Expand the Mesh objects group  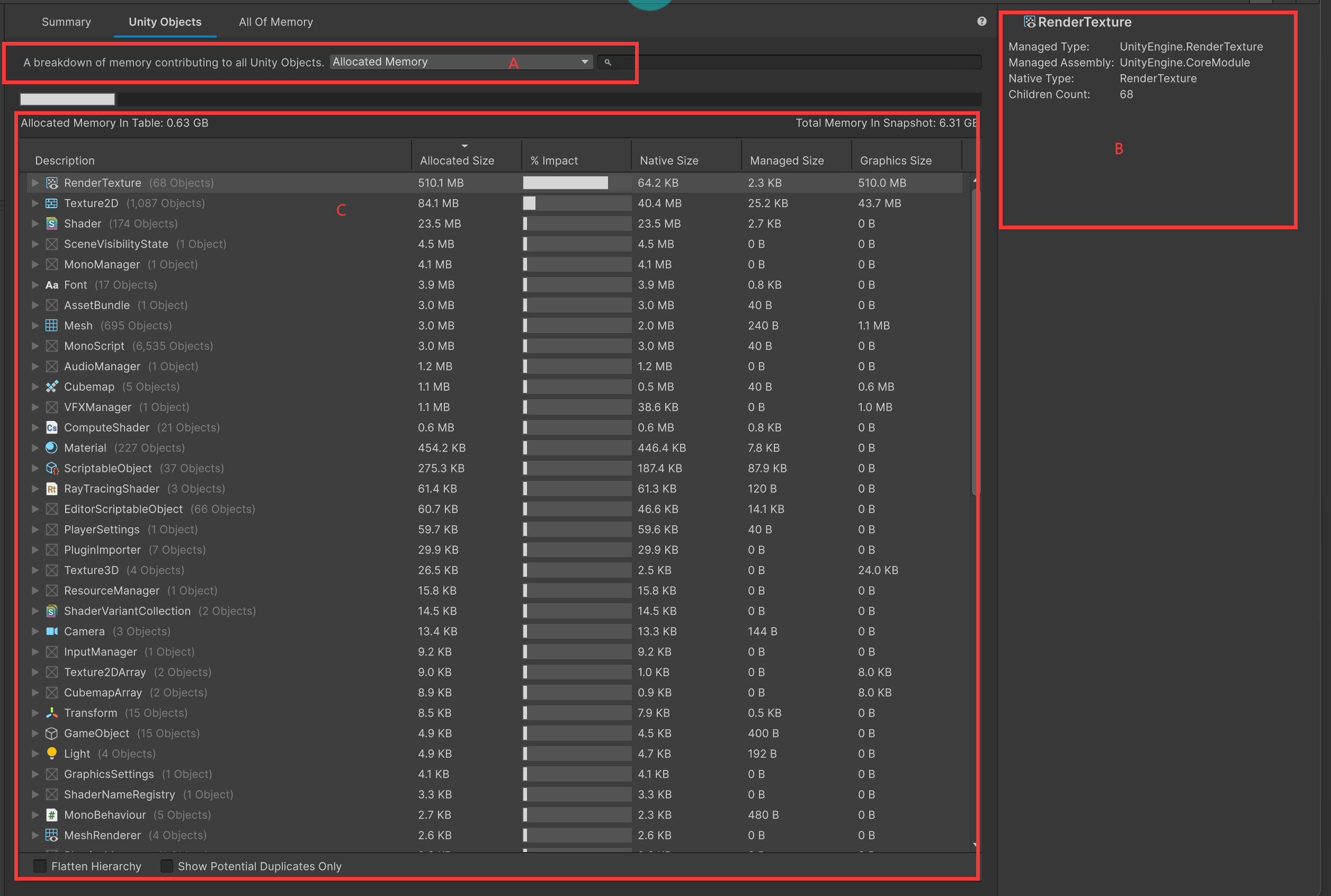pos(35,326)
